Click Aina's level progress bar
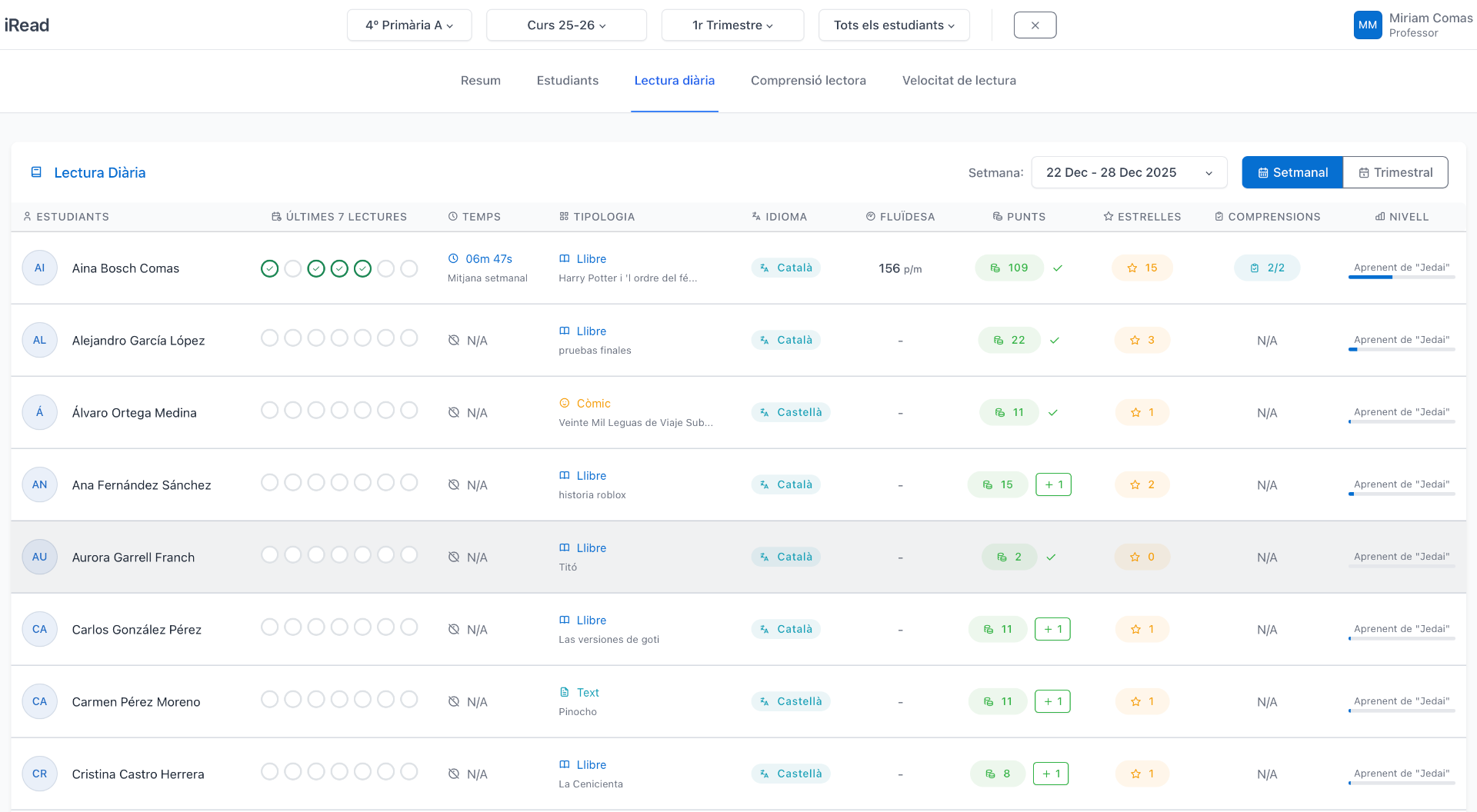This screenshot has width=1477, height=812. [x=1402, y=277]
